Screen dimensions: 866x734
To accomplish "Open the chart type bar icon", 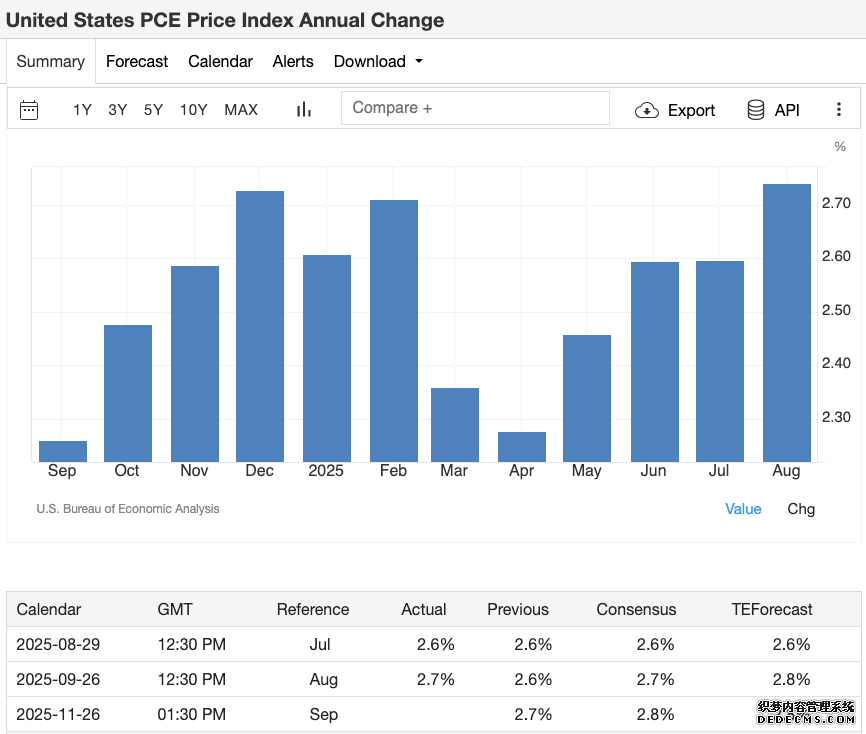I will tap(304, 109).
